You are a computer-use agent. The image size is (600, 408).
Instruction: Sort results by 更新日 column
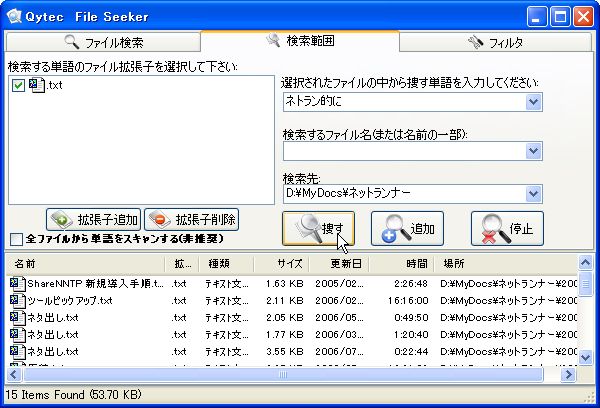pos(339,264)
